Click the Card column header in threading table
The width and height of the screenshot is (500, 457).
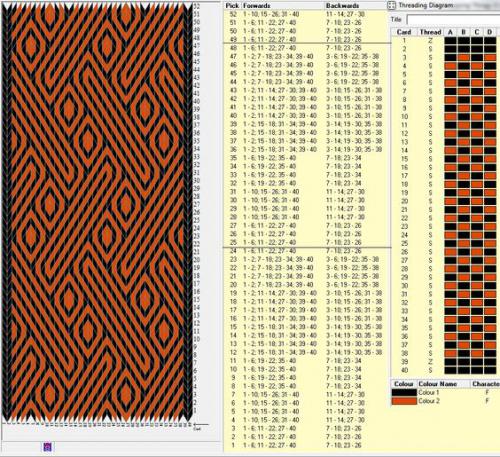click(404, 32)
